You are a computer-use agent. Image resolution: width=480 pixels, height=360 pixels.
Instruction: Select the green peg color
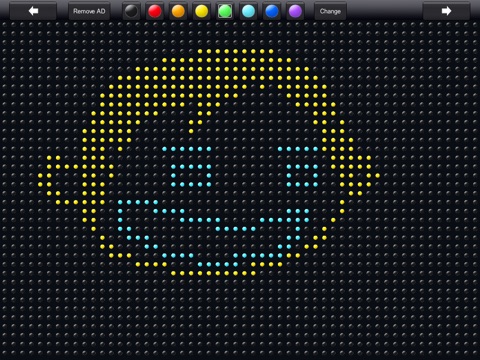[225, 11]
